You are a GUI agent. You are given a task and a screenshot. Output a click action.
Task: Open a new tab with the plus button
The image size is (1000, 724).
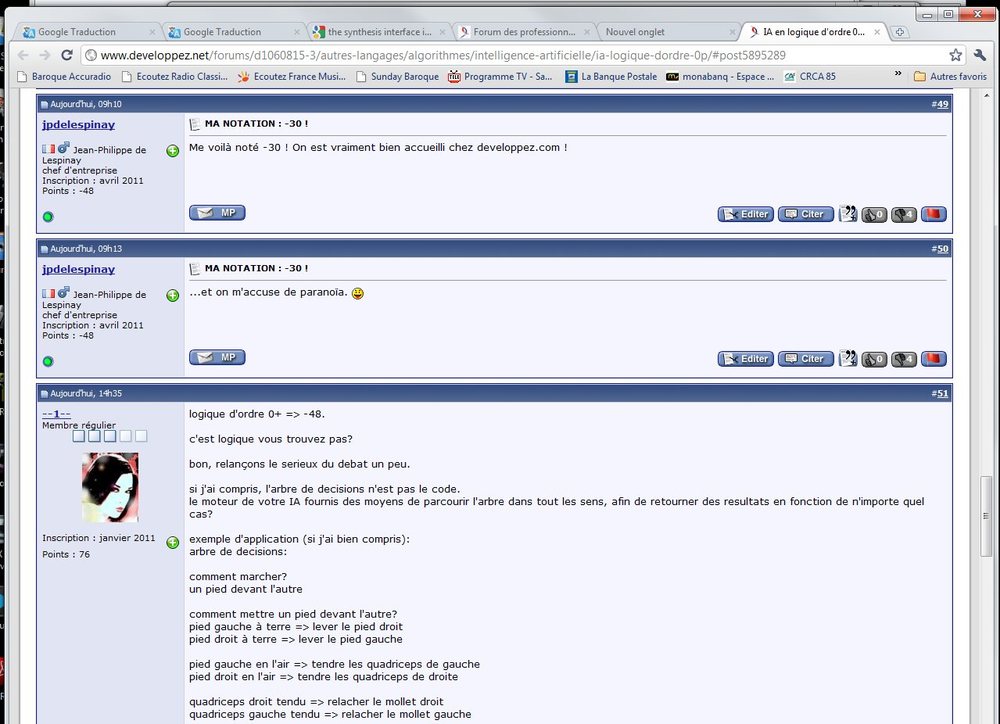[899, 32]
